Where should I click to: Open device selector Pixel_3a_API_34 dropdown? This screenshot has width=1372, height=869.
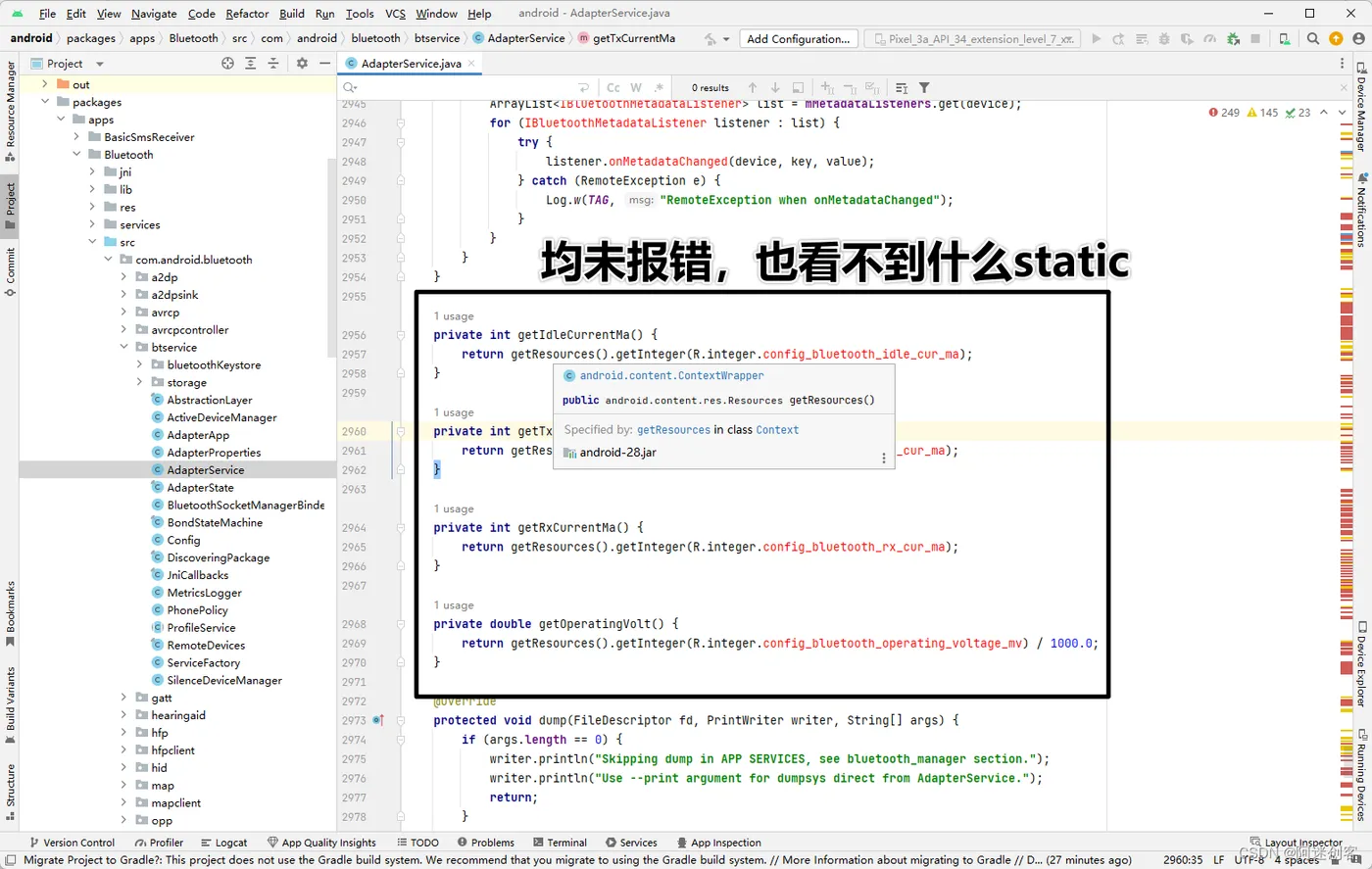click(971, 39)
